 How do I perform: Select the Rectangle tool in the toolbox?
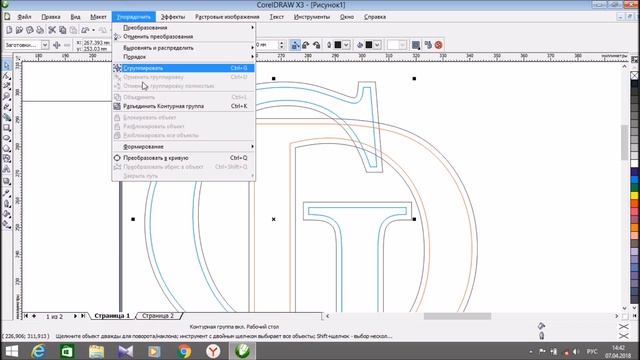[x=7, y=128]
